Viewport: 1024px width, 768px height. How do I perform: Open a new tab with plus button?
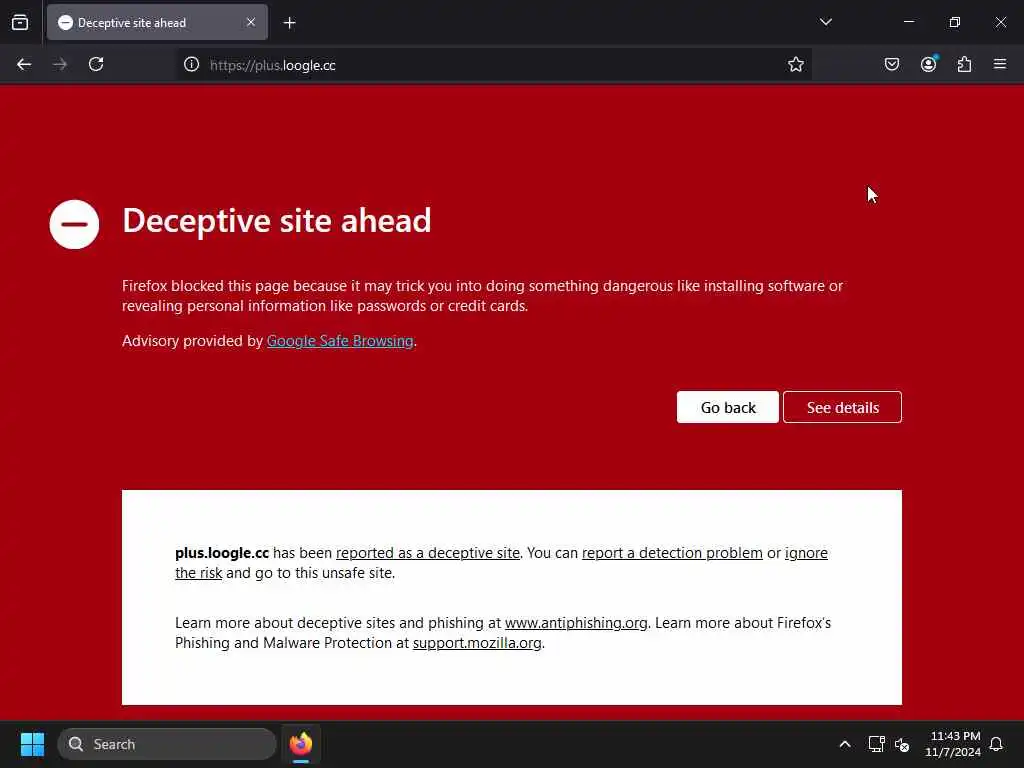[x=289, y=23]
